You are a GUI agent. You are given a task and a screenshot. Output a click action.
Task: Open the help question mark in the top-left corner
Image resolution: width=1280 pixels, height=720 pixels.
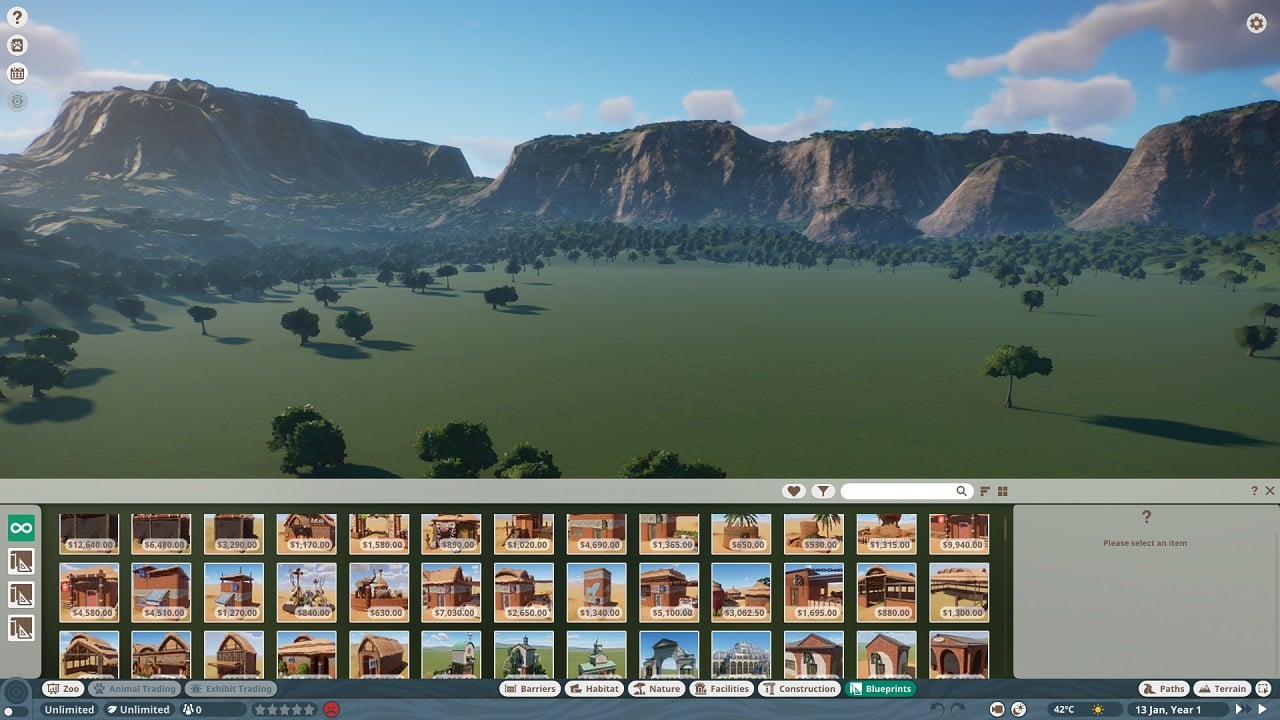click(x=17, y=17)
